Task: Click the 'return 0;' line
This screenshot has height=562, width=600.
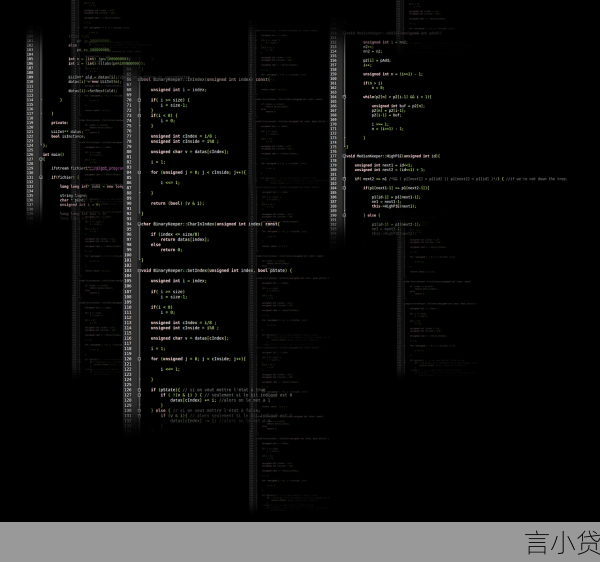Action: (171, 250)
